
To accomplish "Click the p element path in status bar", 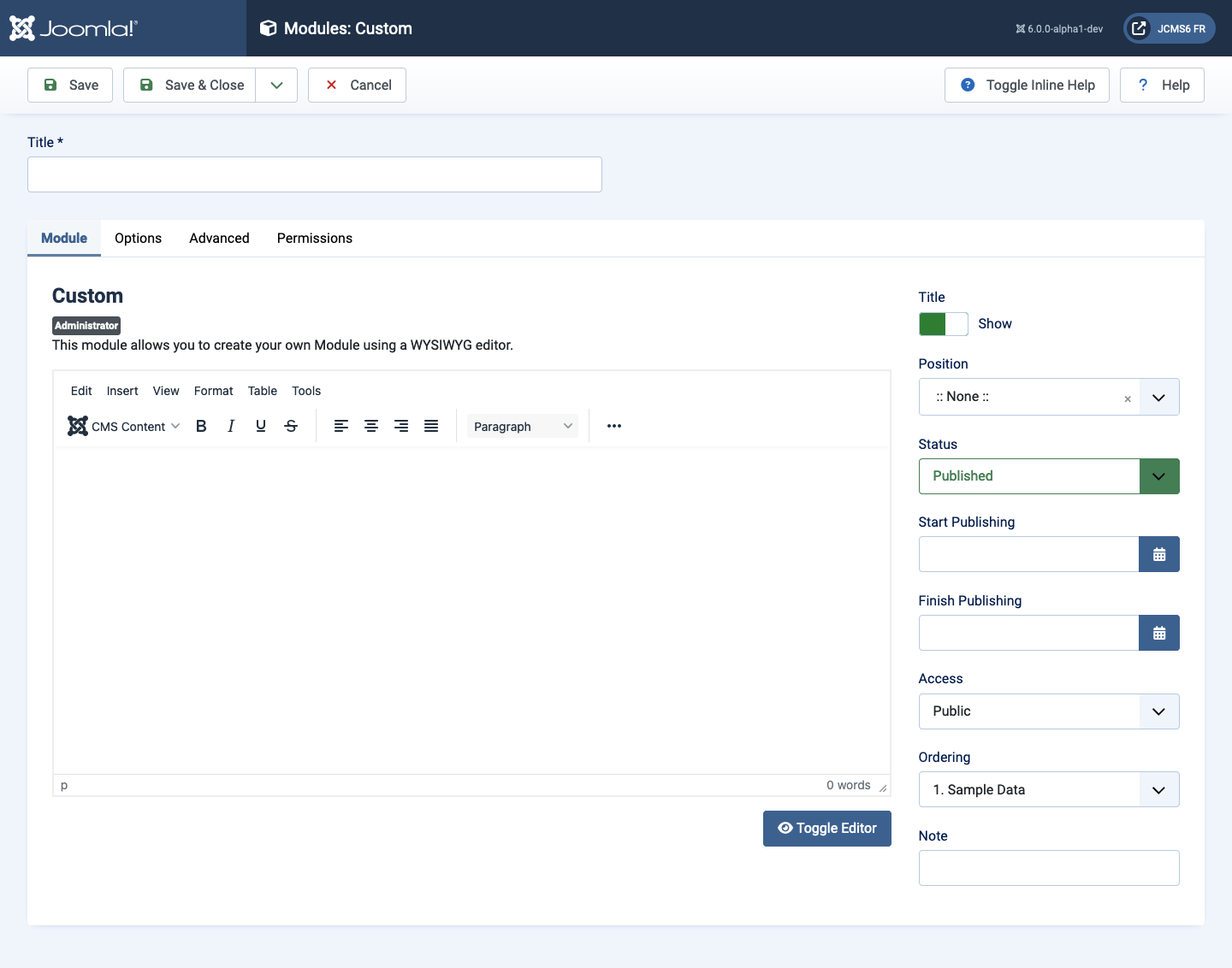I will pyautogui.click(x=64, y=785).
